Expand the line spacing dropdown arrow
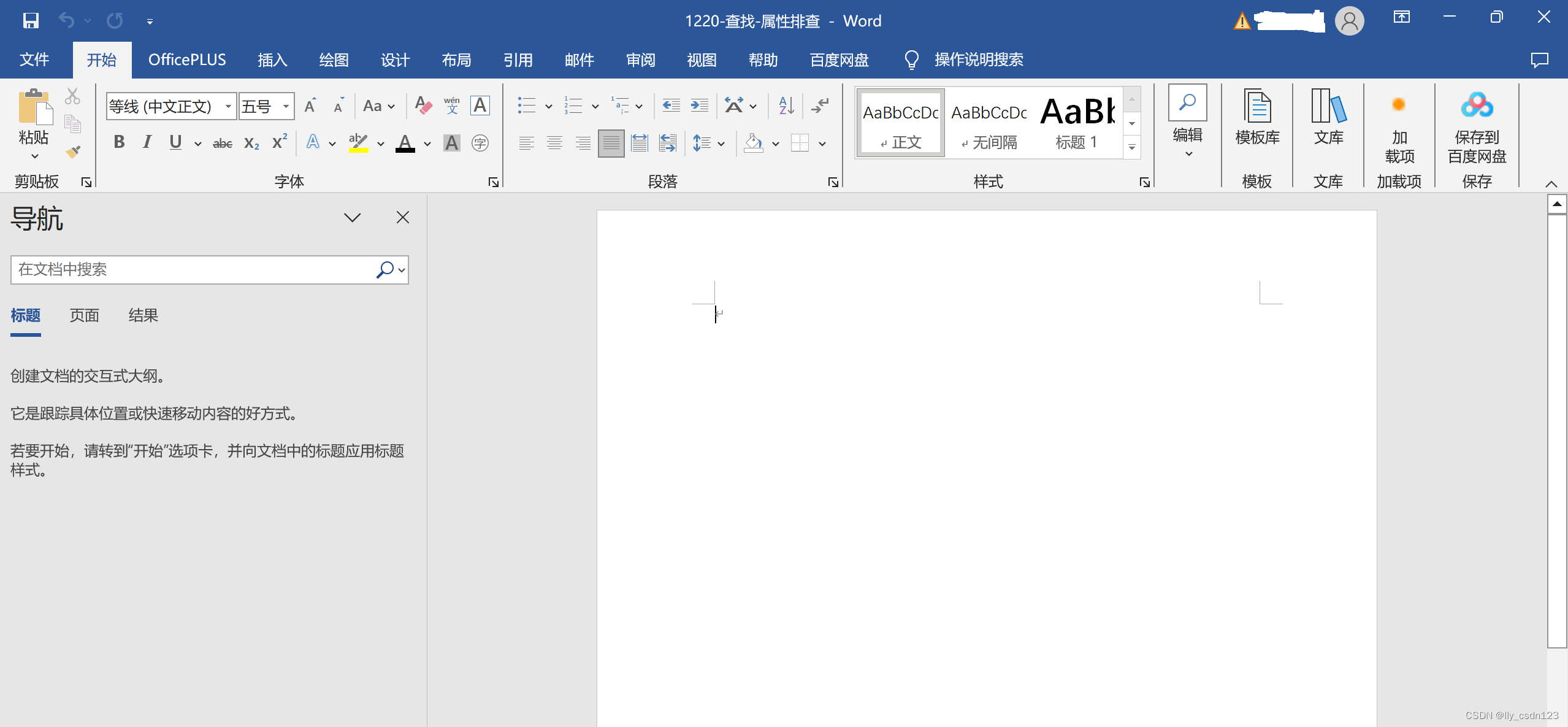 [x=721, y=144]
